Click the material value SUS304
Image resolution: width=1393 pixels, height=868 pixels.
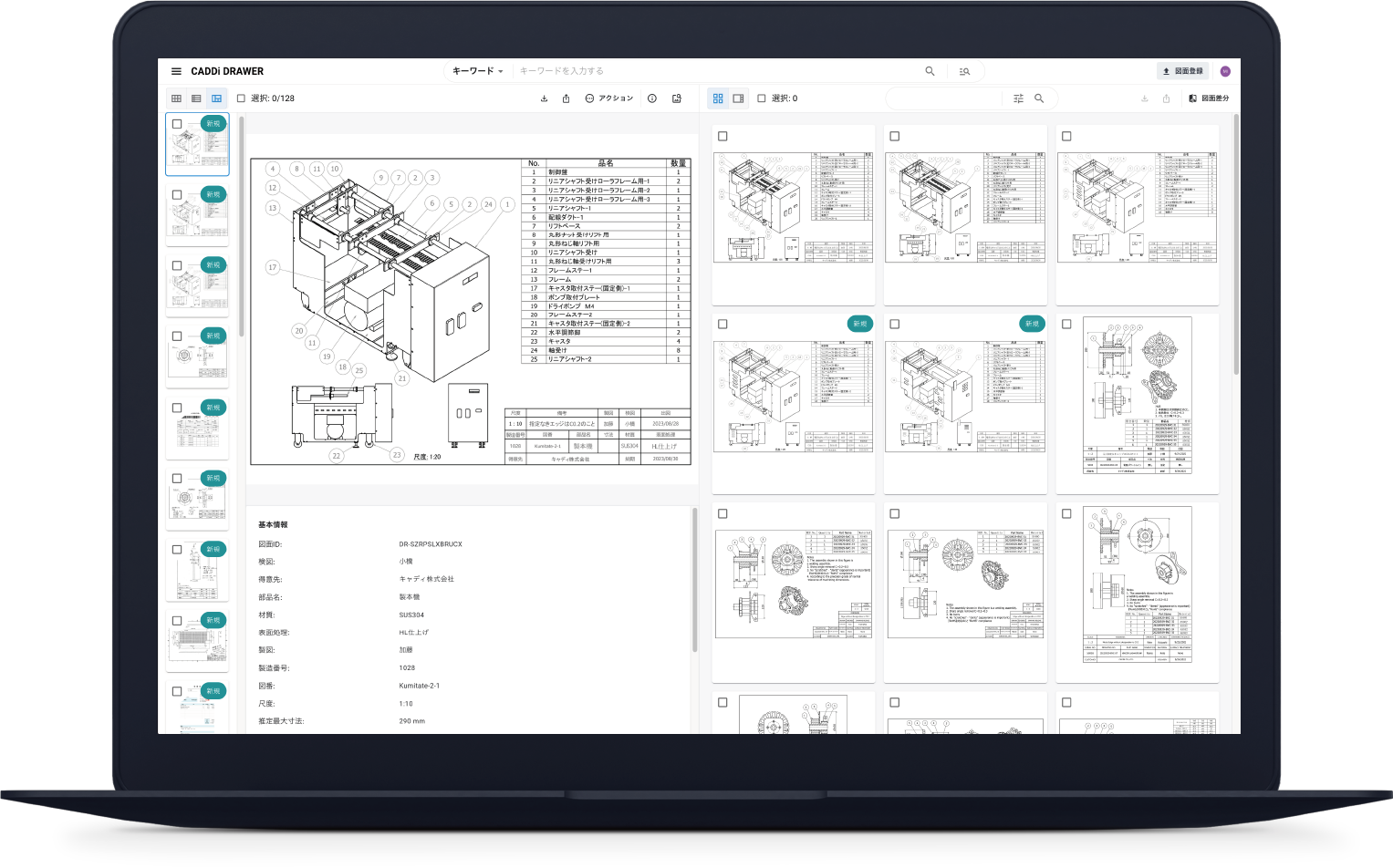coord(411,615)
